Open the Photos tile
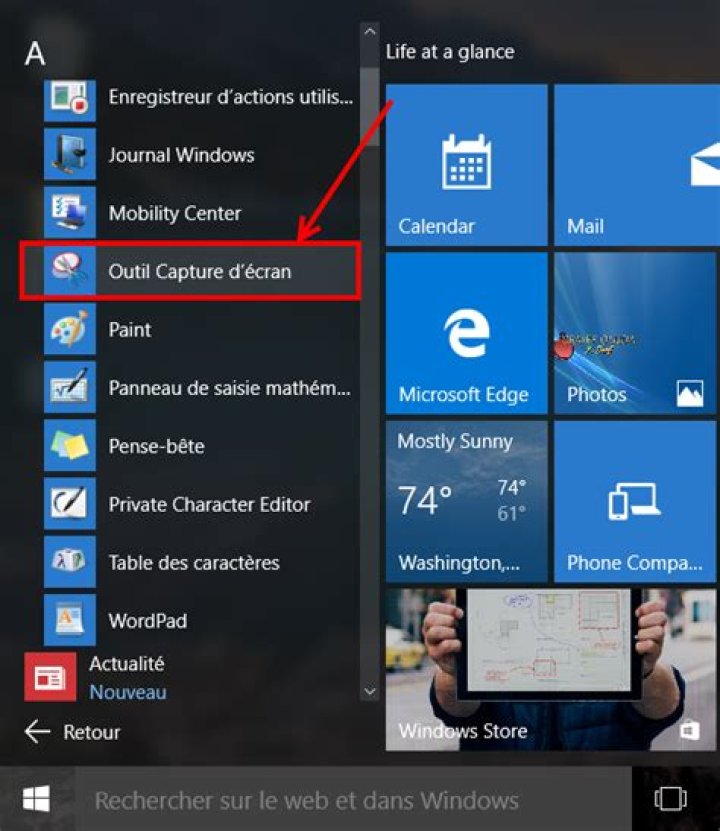This screenshot has height=831, width=720. tap(635, 333)
